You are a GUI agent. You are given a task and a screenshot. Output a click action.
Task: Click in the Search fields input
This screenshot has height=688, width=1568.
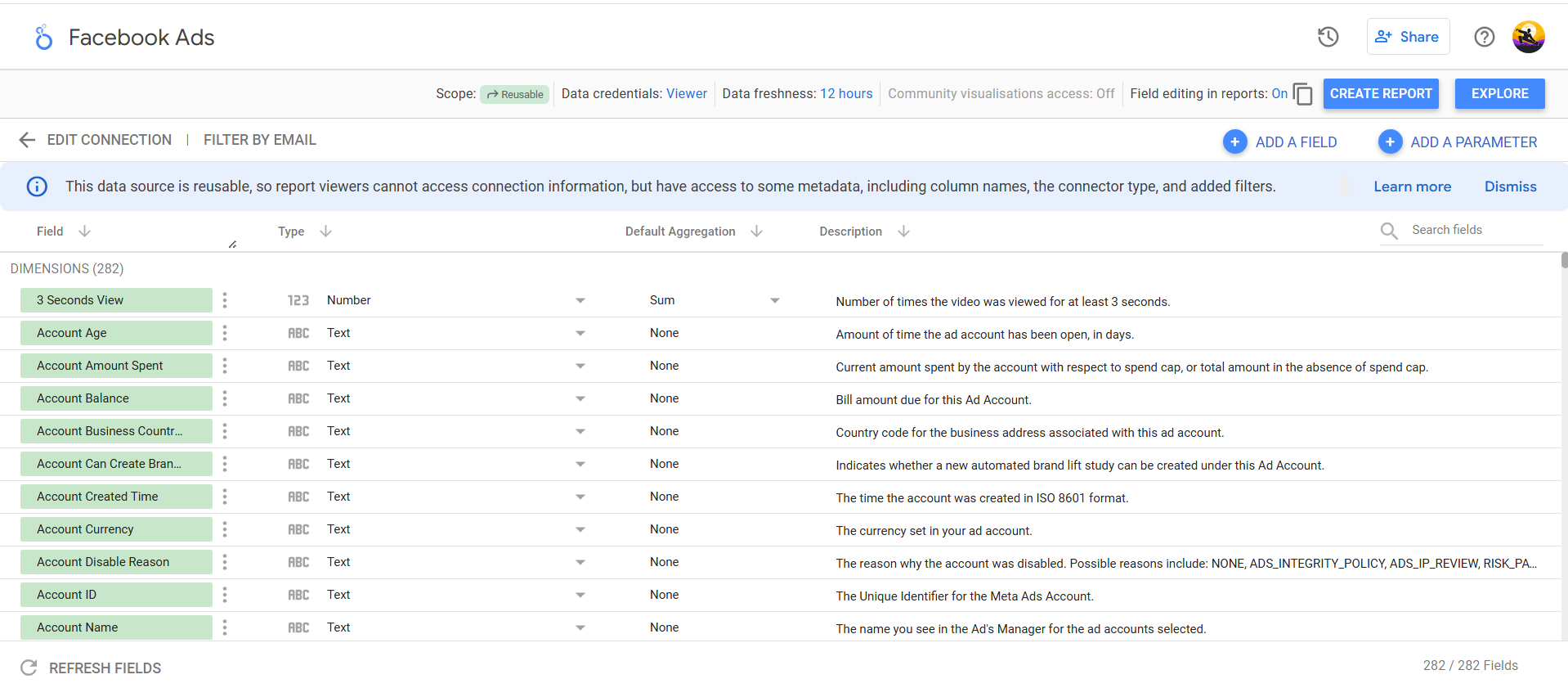[1476, 230]
